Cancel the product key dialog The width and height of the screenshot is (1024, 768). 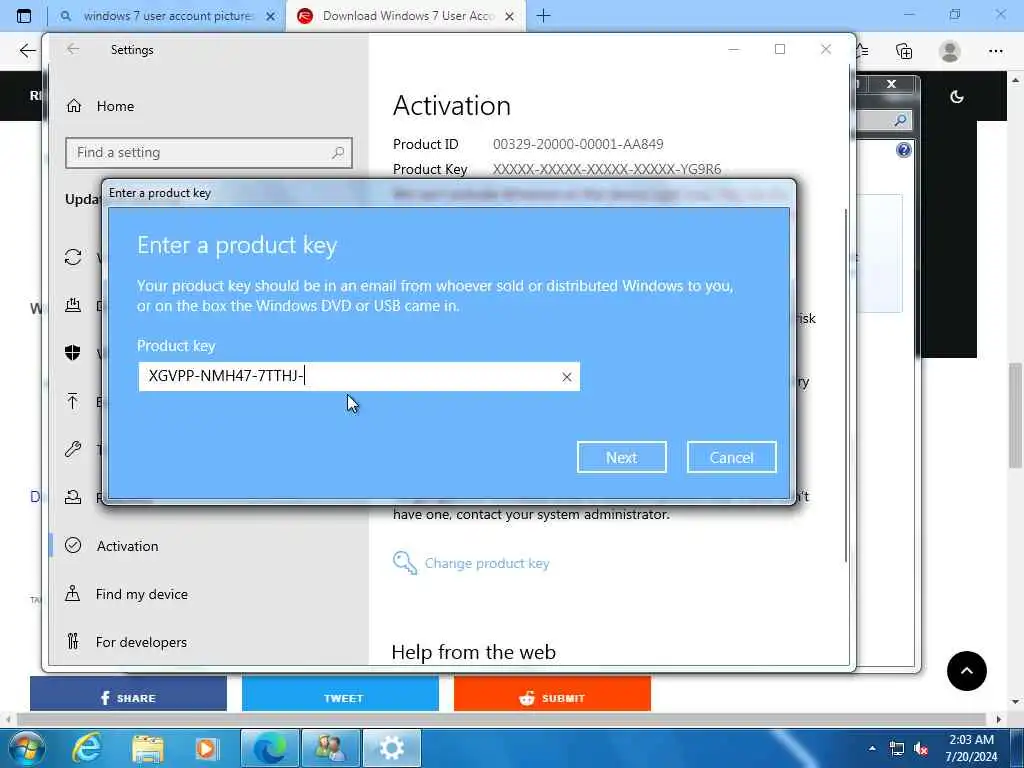pos(731,457)
